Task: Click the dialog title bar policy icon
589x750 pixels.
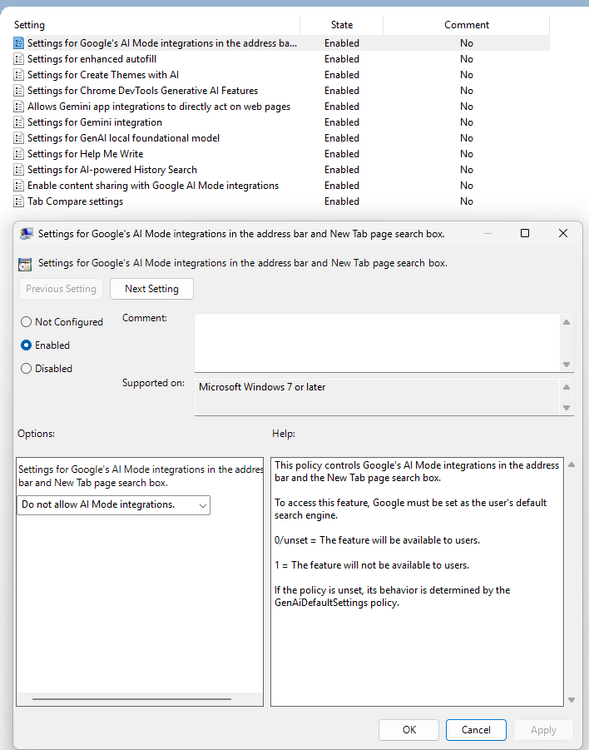Action: pyautogui.click(x=26, y=233)
